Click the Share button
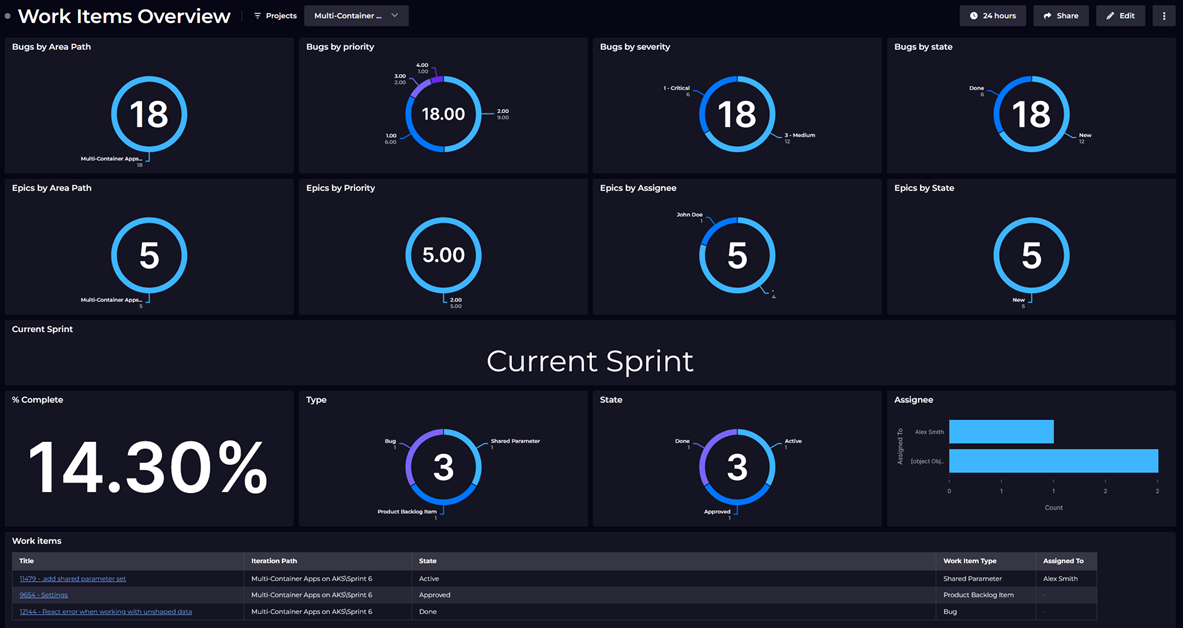This screenshot has width=1183, height=628. click(1060, 15)
